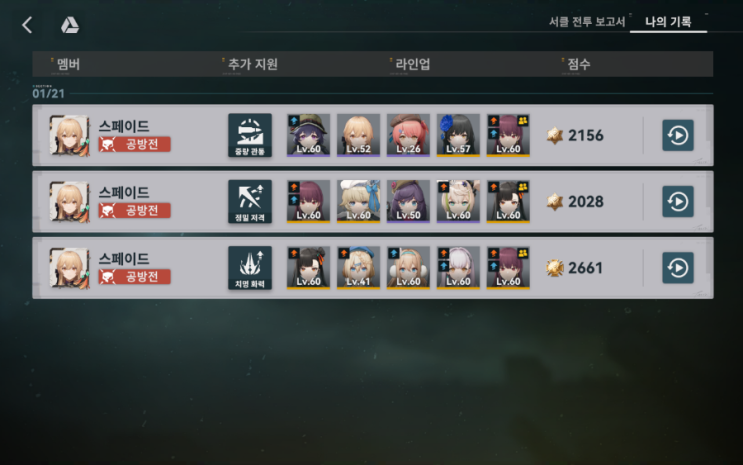Switch to 서클 전투 보고서 tab
Image resolution: width=743 pixels, height=465 pixels.
pos(587,22)
